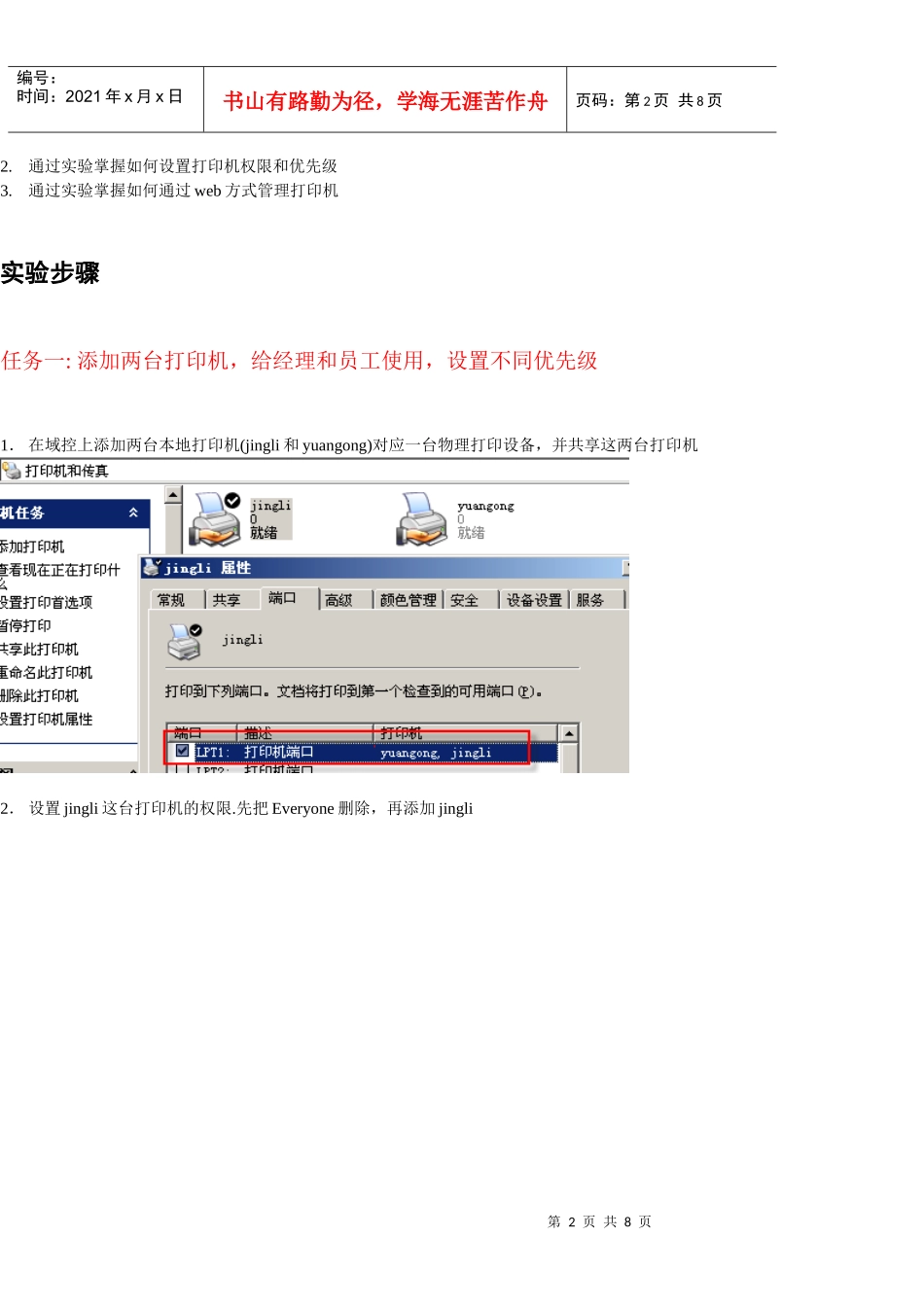
Task: Click the 共享此打印机 link
Action: coord(39,649)
